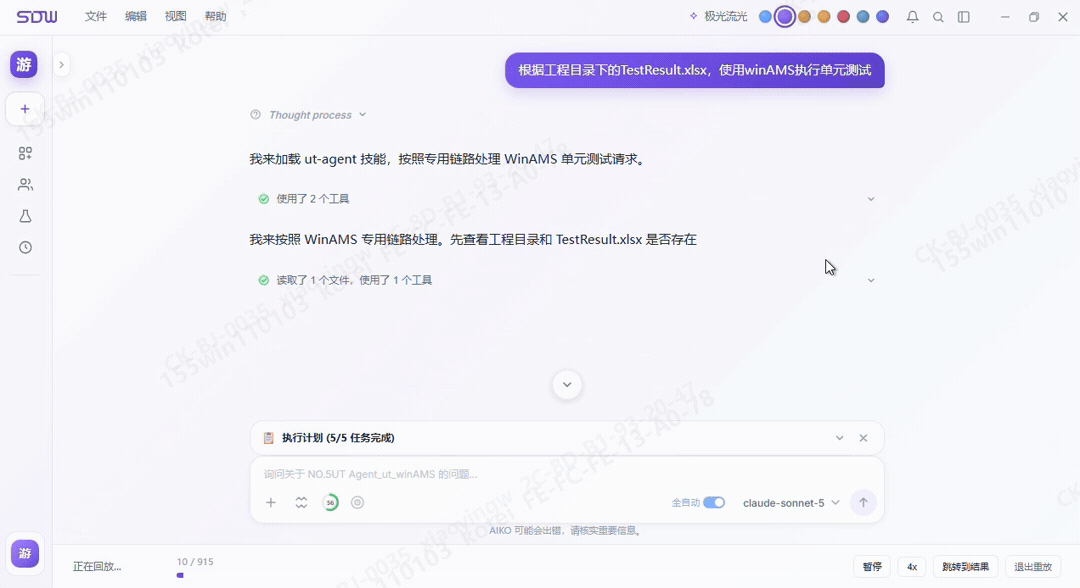Select the second orange theme swatch
This screenshot has width=1080, height=588.
pyautogui.click(x=824, y=17)
